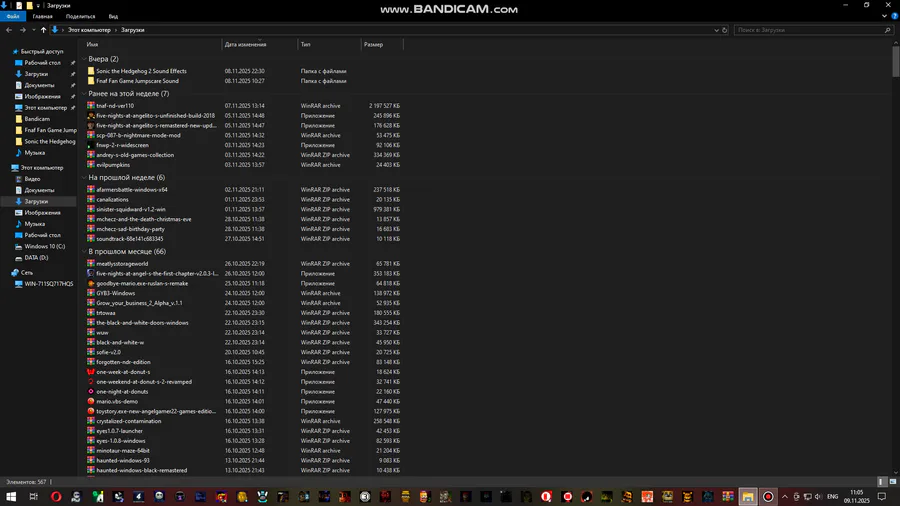Open Task View on the taskbar
Image resolution: width=900 pixels, height=506 pixels.
(33, 496)
